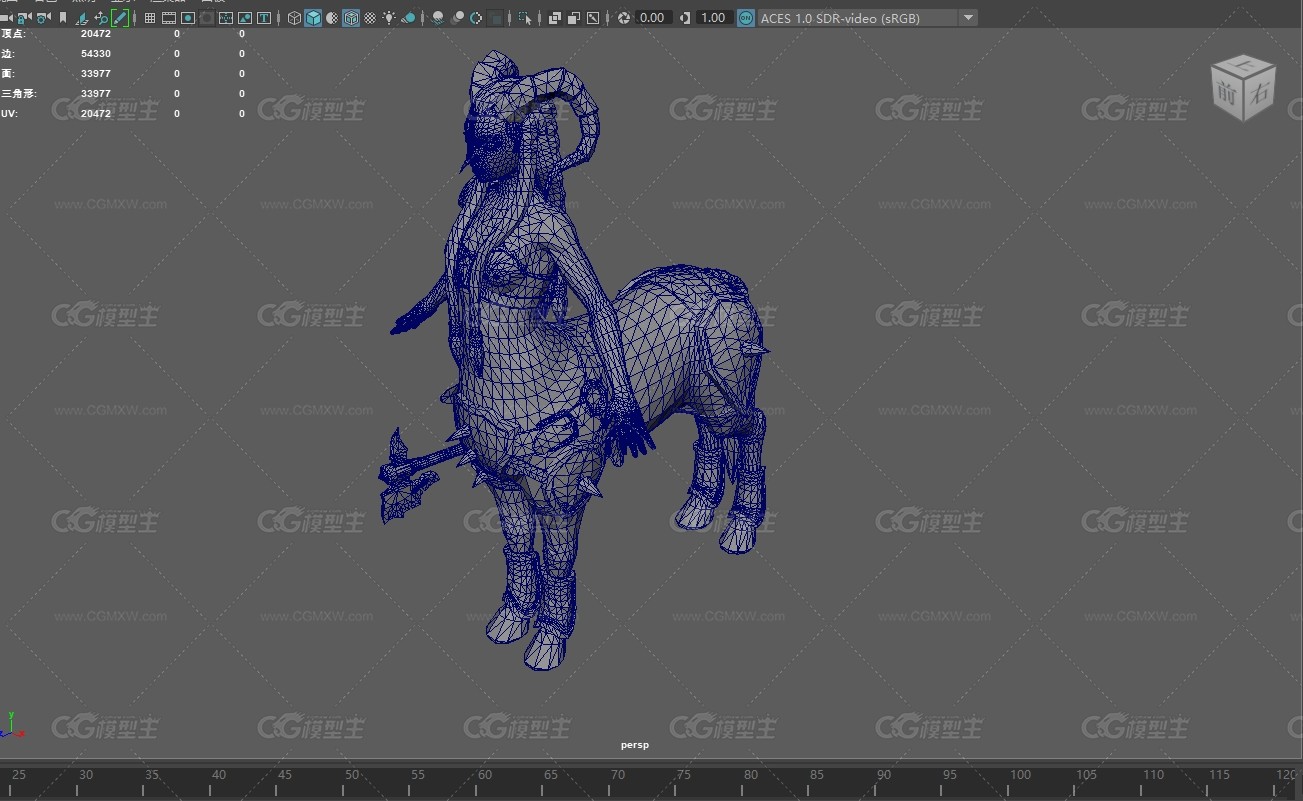
Task: Click the Select Camera icon
Action: (5, 18)
